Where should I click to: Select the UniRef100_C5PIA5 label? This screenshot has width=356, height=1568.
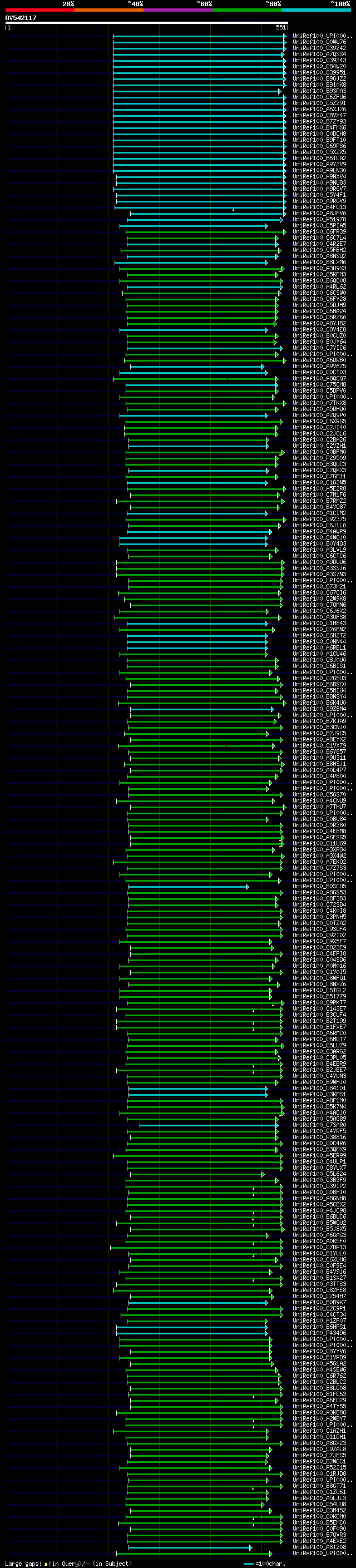pyautogui.click(x=319, y=226)
